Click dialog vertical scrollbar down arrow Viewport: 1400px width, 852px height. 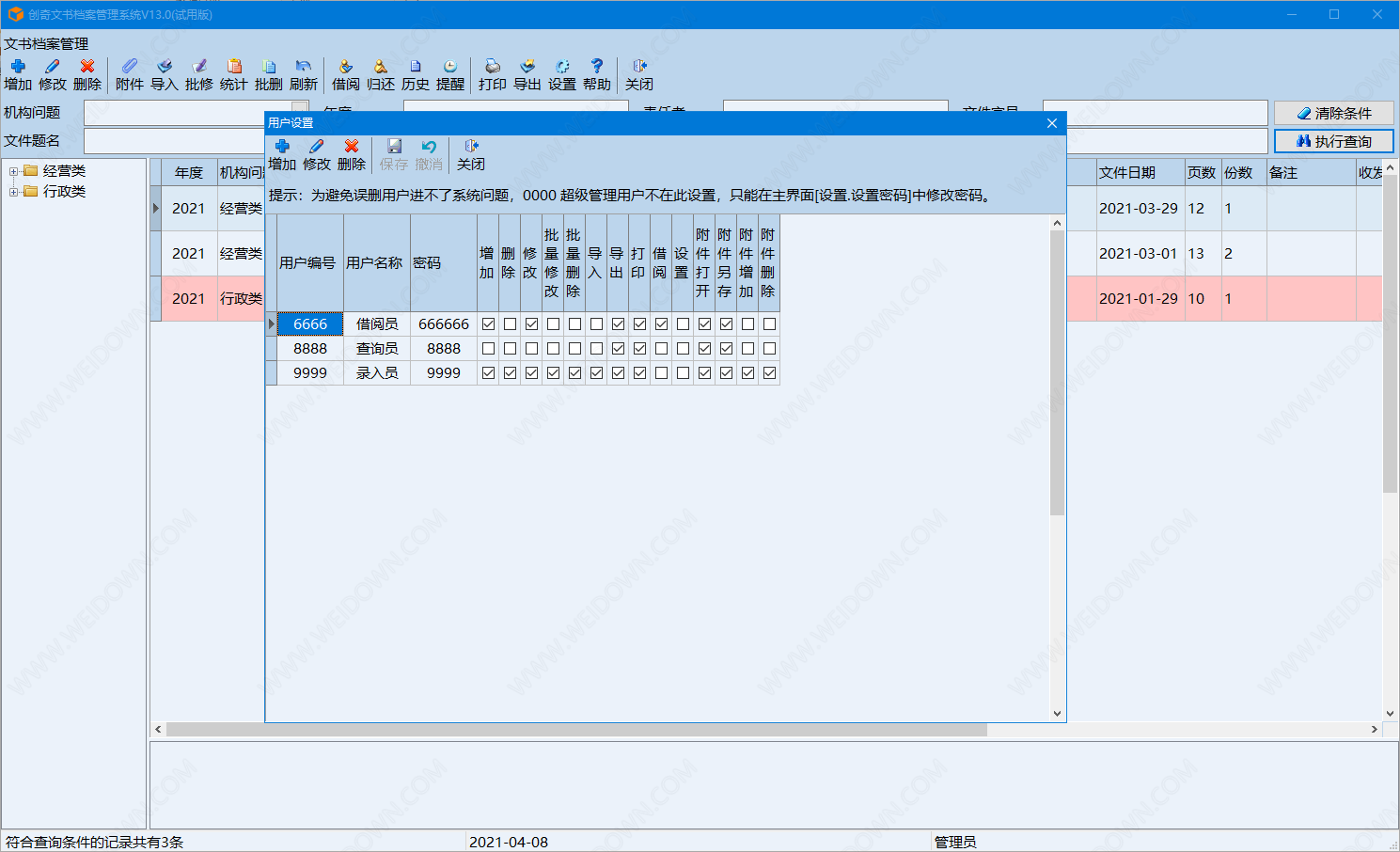click(1057, 714)
